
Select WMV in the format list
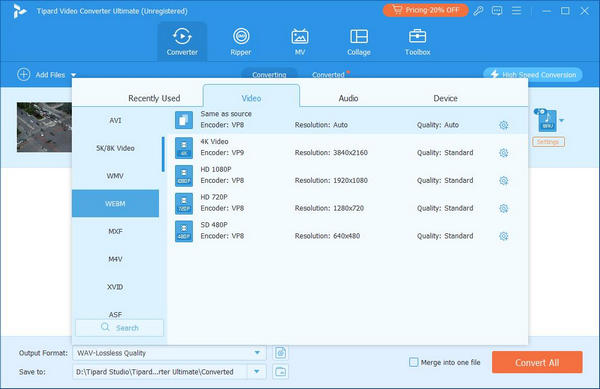115,176
